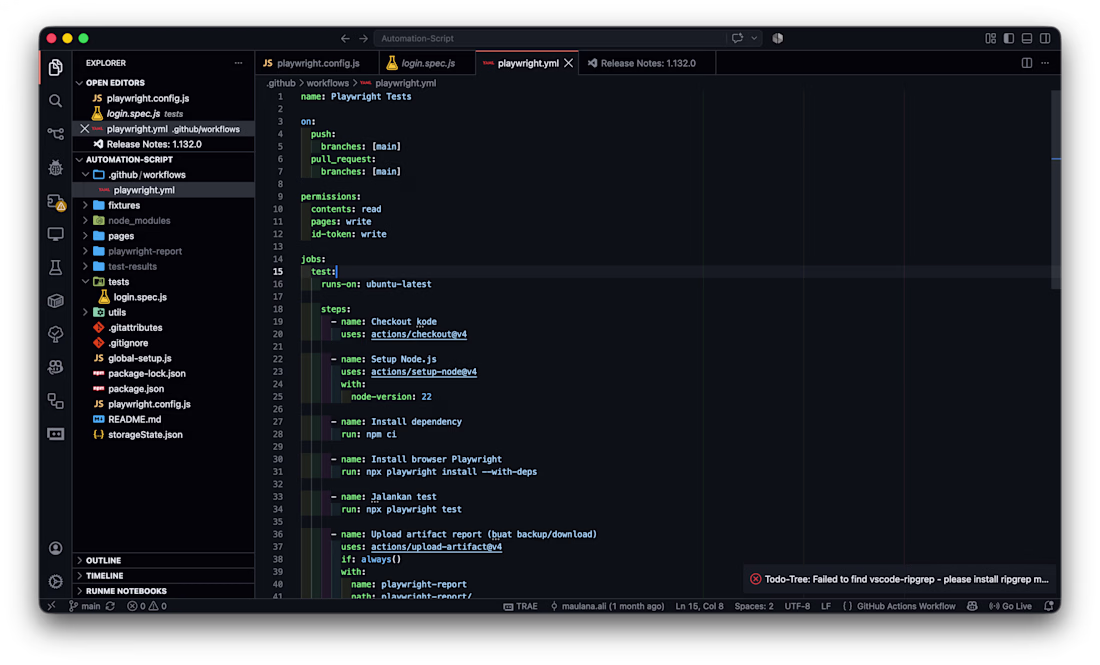Open the Testing beaker view
The height and width of the screenshot is (665, 1100).
(x=55, y=267)
